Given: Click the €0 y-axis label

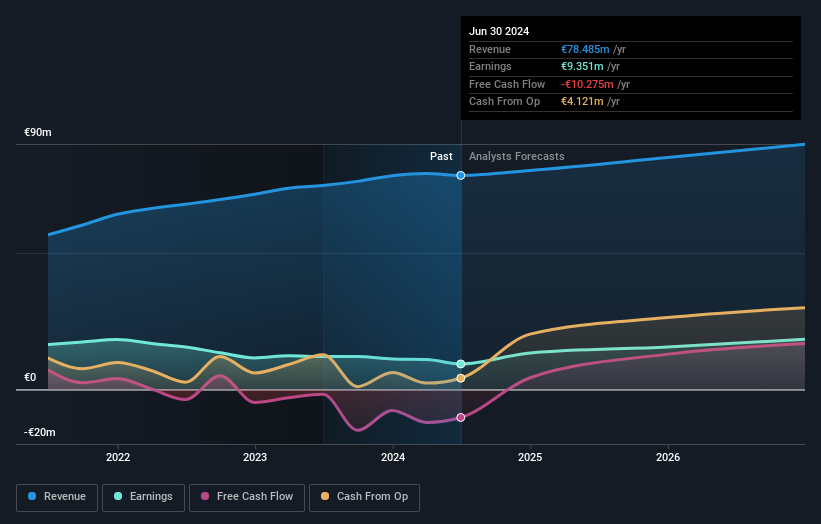Looking at the screenshot, I should [30, 377].
